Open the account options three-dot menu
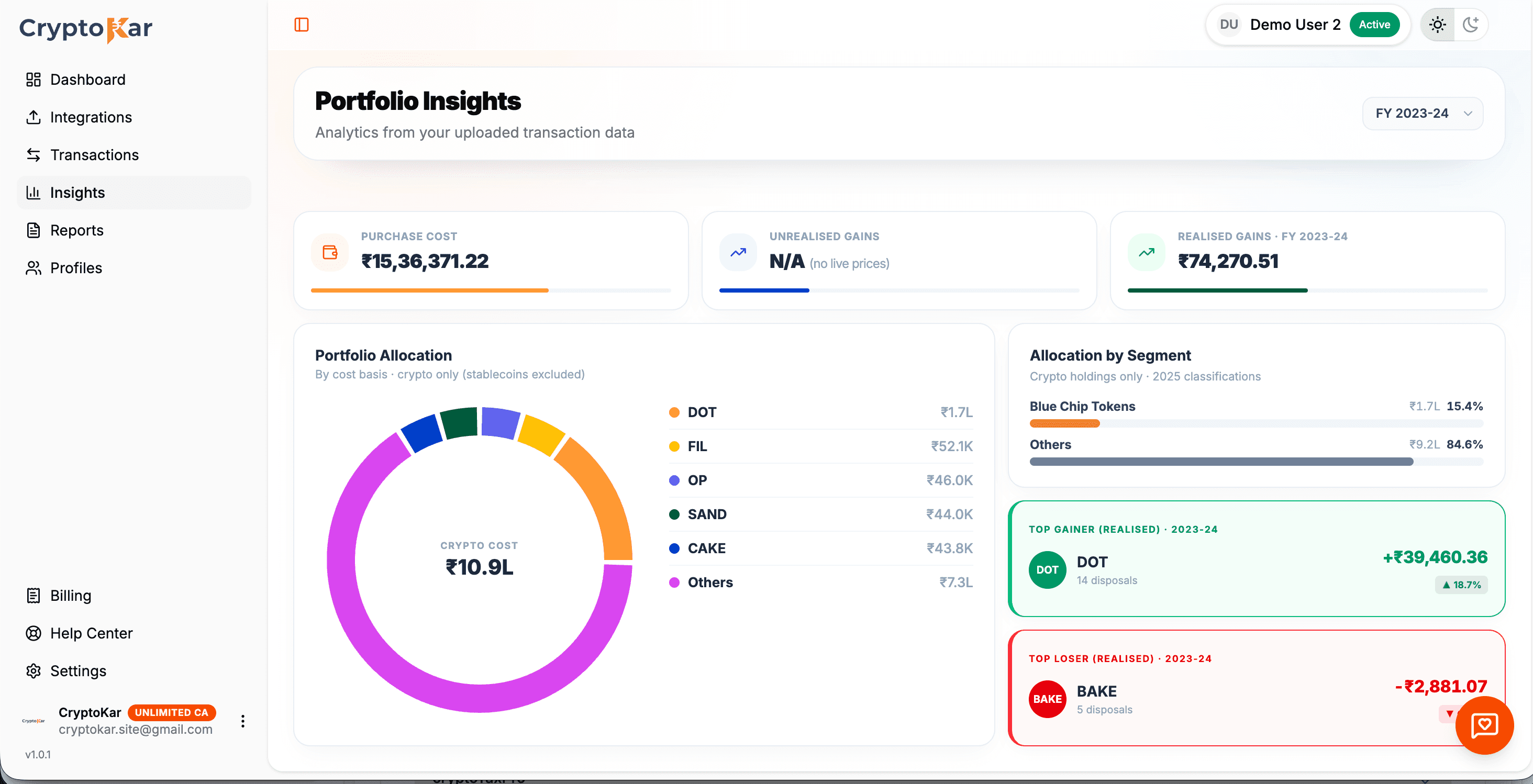The width and height of the screenshot is (1533, 784). pos(243,721)
